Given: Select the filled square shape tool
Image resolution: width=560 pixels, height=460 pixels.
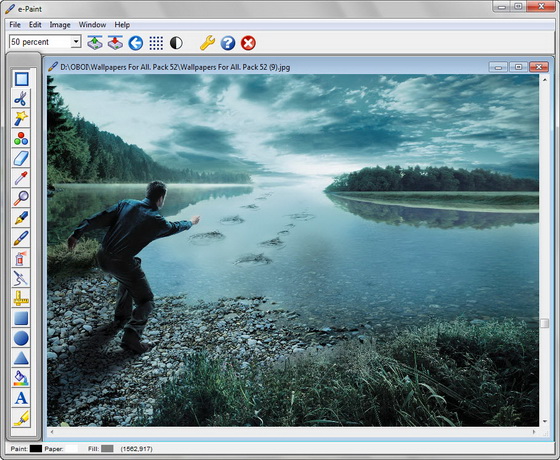Looking at the screenshot, I should coord(21,318).
